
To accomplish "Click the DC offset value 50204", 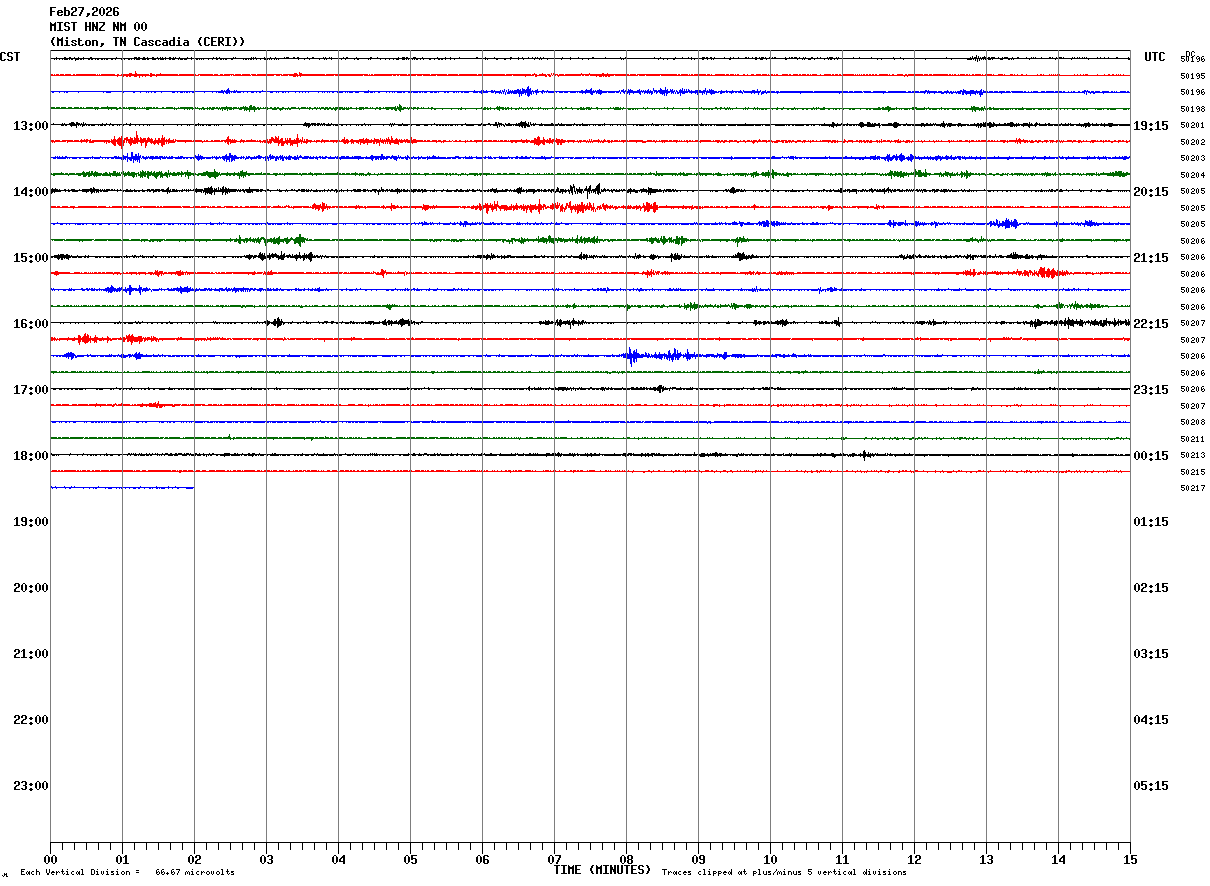I will (1192, 175).
